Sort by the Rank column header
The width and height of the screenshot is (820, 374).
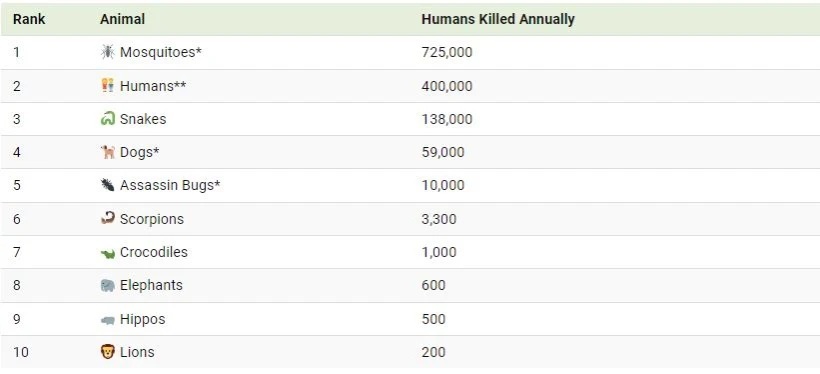tap(29, 19)
